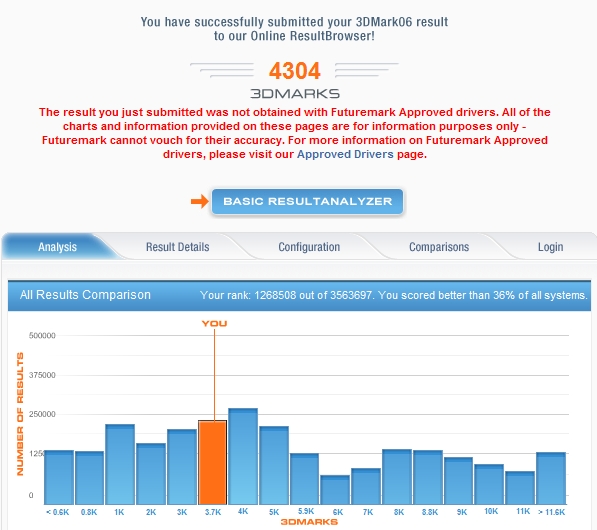Select the '9K' axis label
Viewport: 597px width, 530px height.
pos(461,512)
